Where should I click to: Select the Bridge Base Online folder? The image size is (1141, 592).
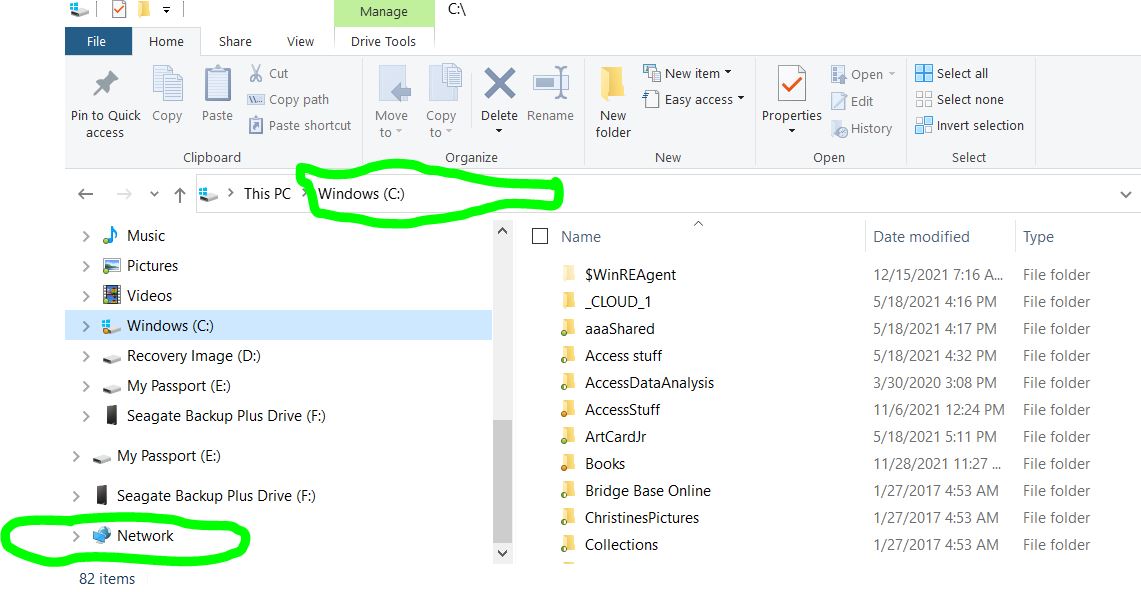[648, 490]
